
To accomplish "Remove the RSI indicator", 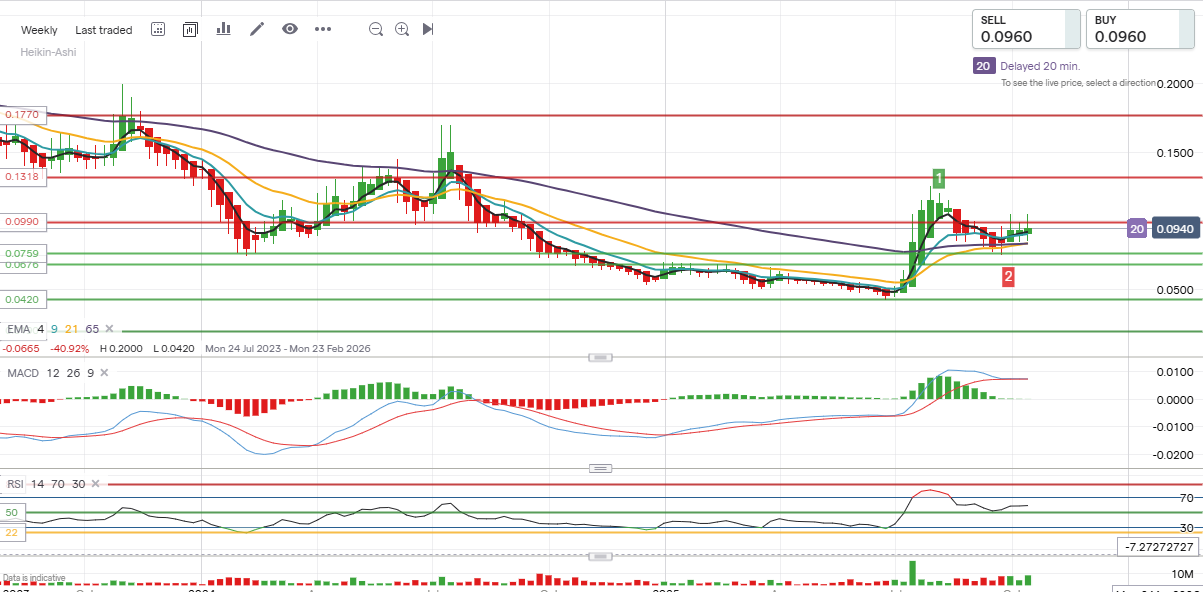I will [97, 484].
